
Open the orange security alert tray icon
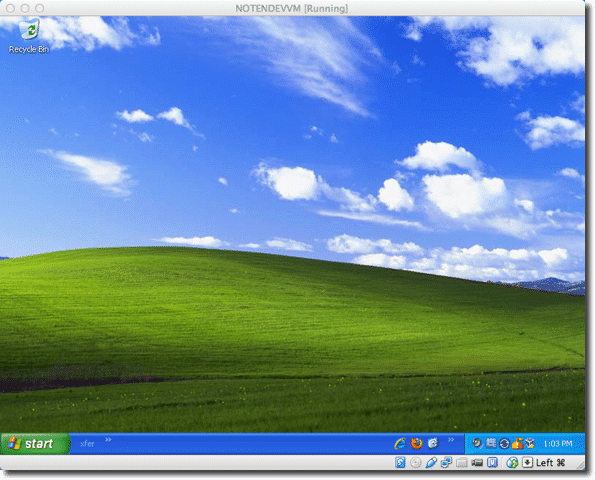pos(517,443)
